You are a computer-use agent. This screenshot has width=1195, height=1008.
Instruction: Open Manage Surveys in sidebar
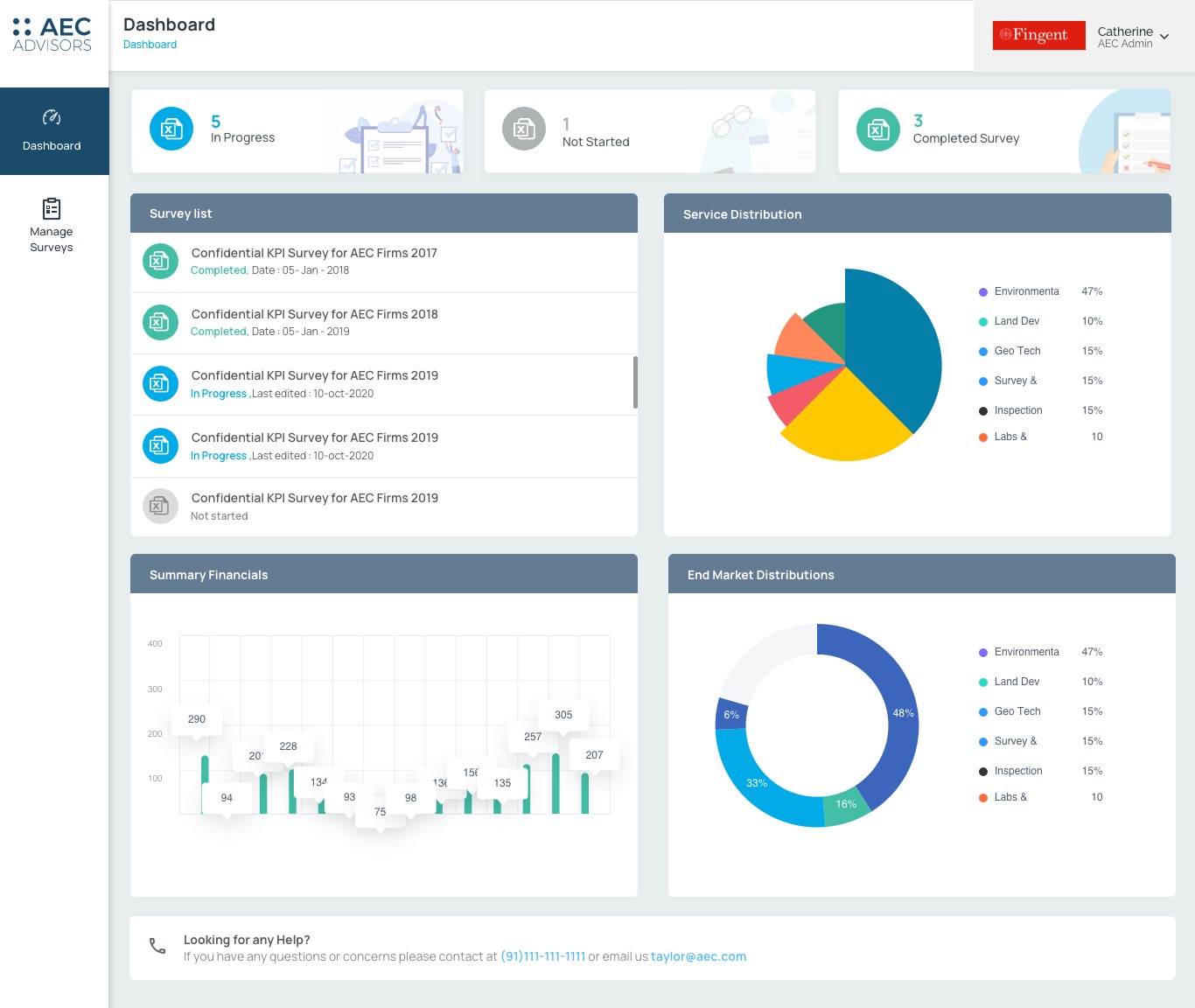[x=52, y=226]
